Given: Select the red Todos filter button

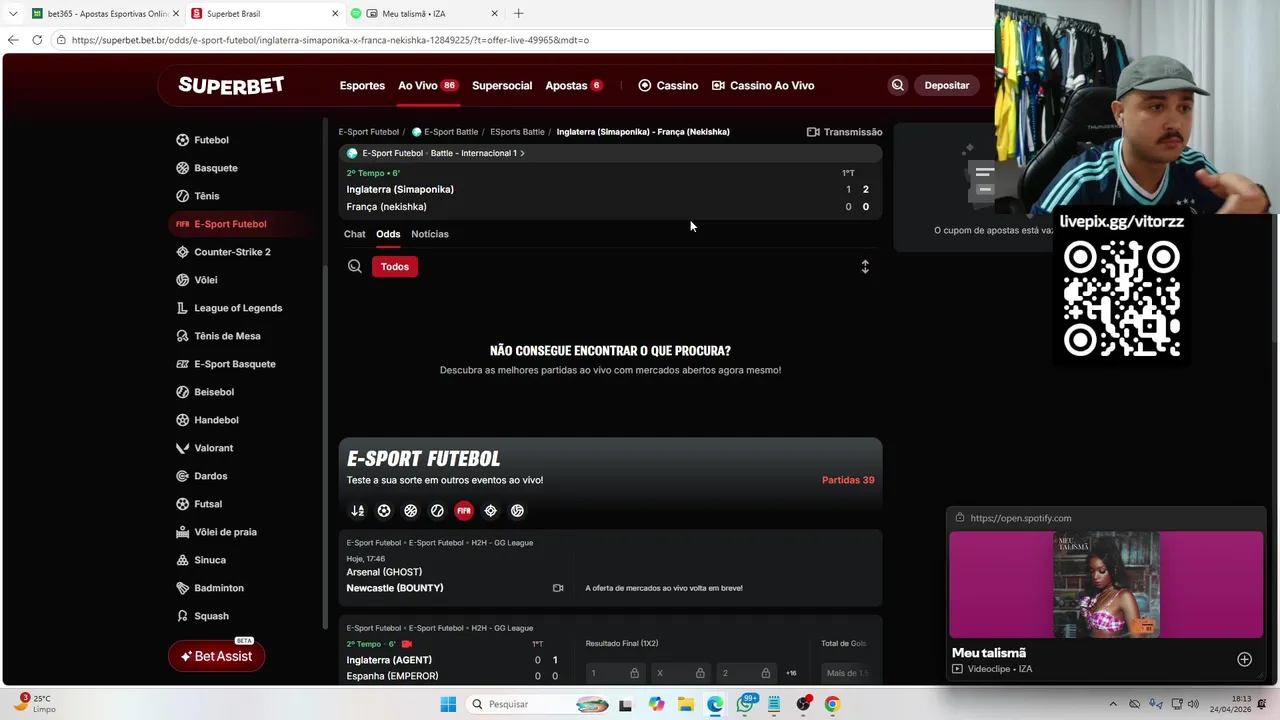Looking at the screenshot, I should 395,266.
